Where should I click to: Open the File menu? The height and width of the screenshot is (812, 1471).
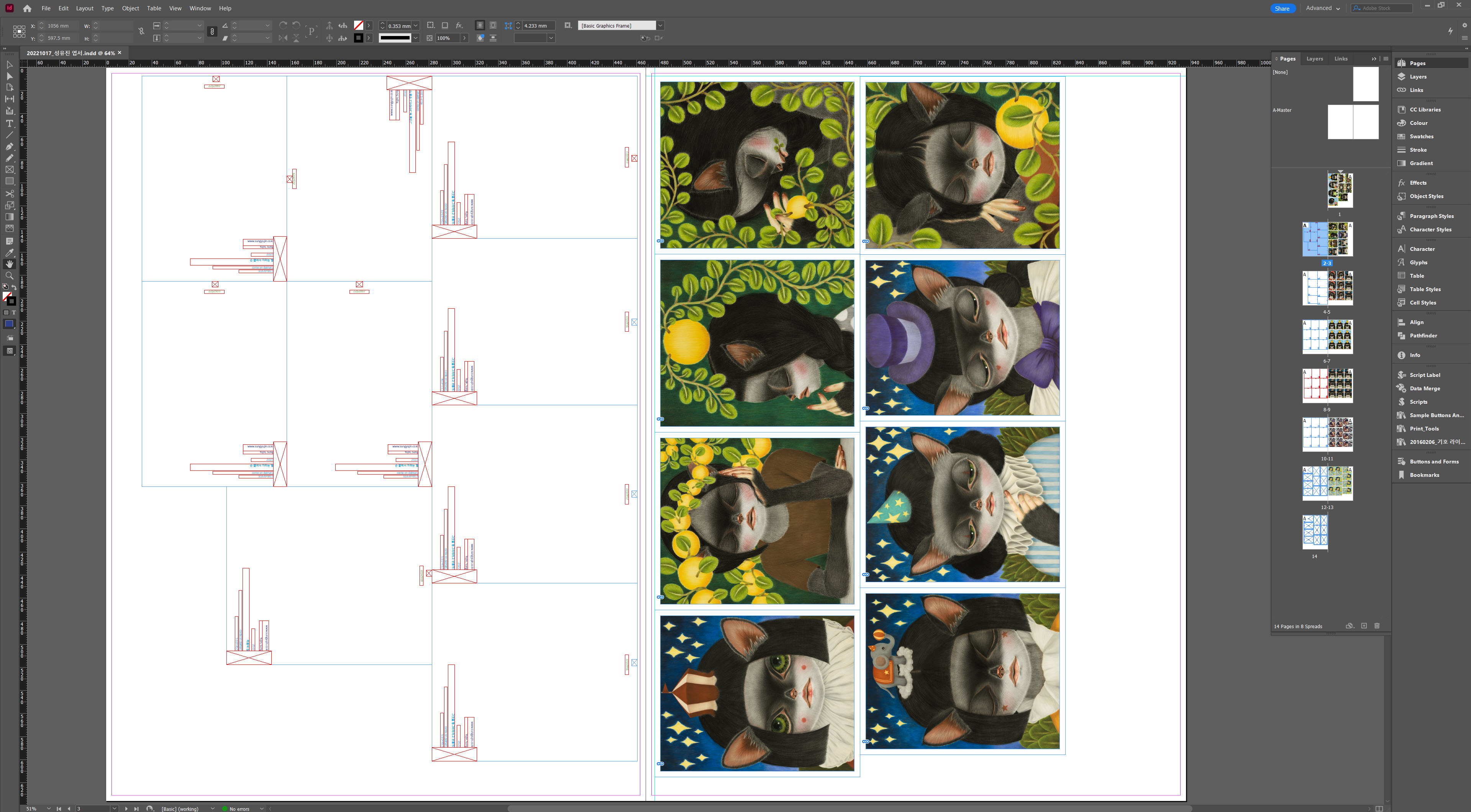(x=46, y=8)
